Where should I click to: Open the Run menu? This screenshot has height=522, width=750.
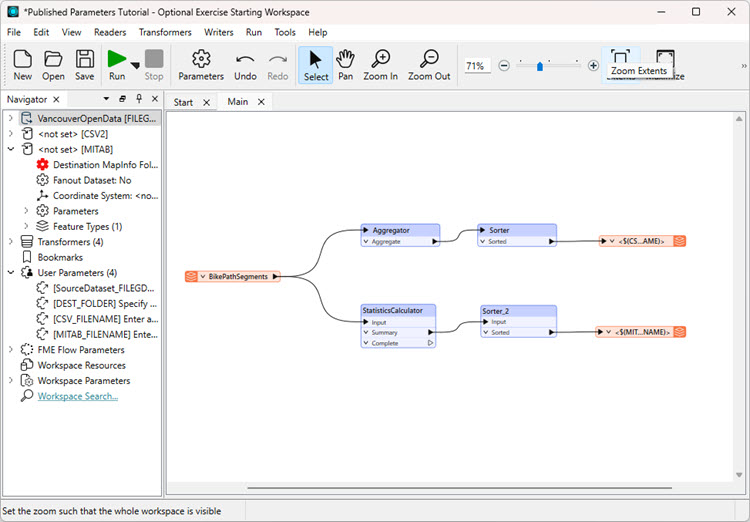point(254,32)
